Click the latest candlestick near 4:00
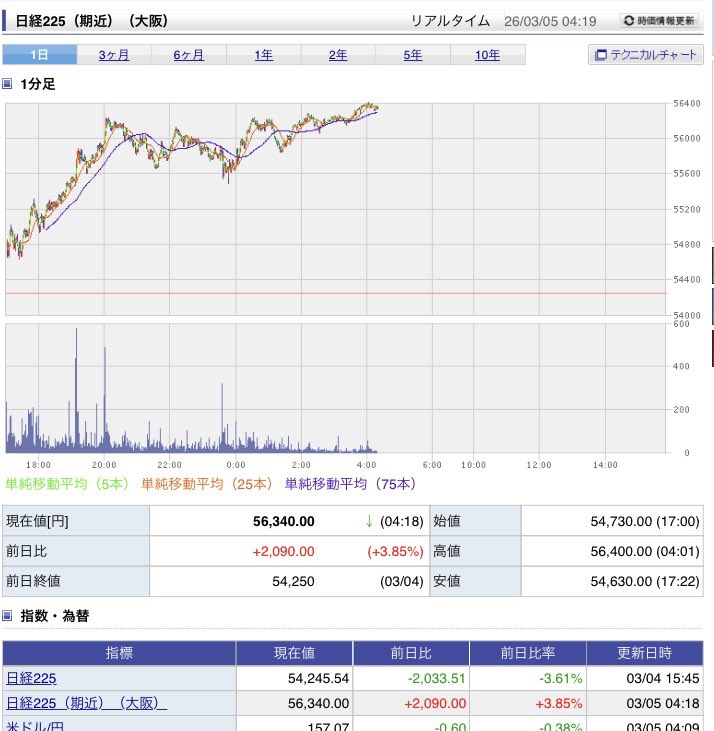The height and width of the screenshot is (731, 714). [376, 109]
